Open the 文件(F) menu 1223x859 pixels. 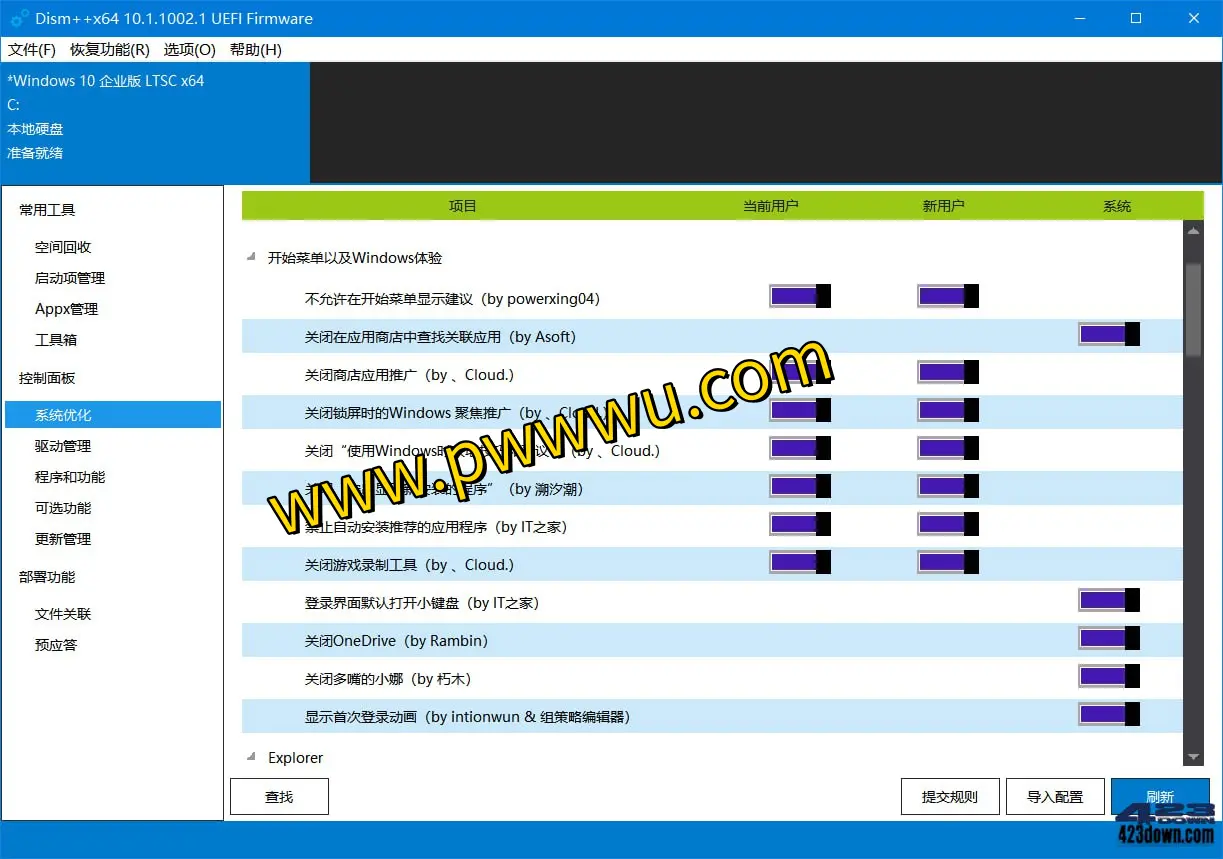pos(32,50)
